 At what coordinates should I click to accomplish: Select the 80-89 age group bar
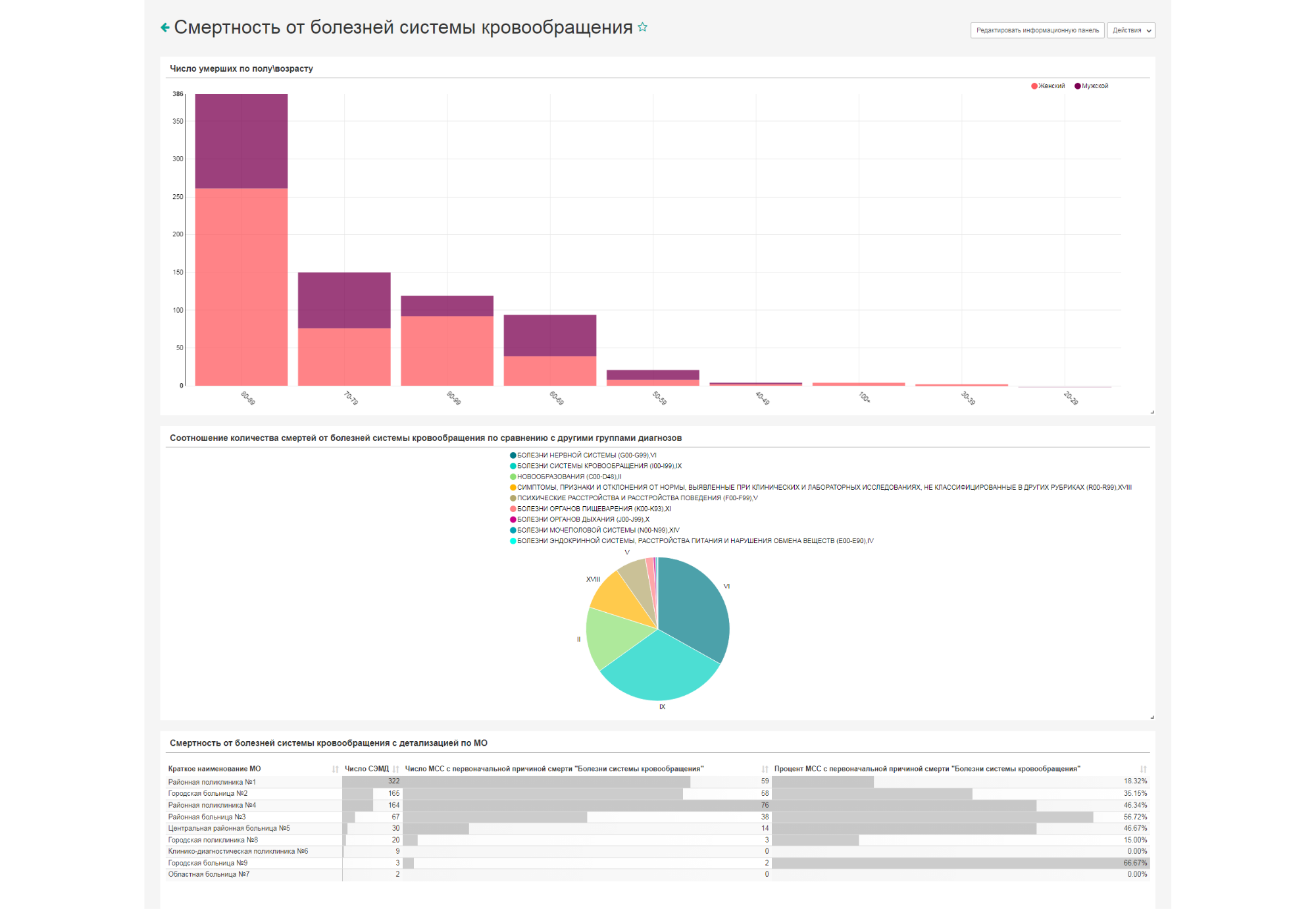(241, 240)
